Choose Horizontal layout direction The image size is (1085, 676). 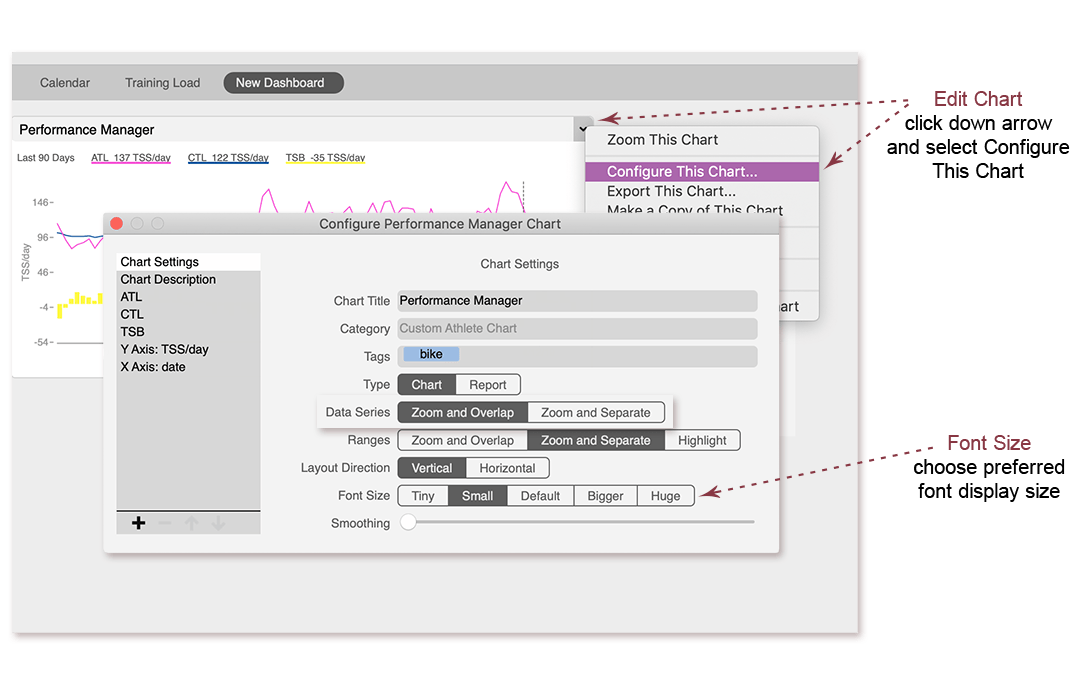click(x=507, y=468)
